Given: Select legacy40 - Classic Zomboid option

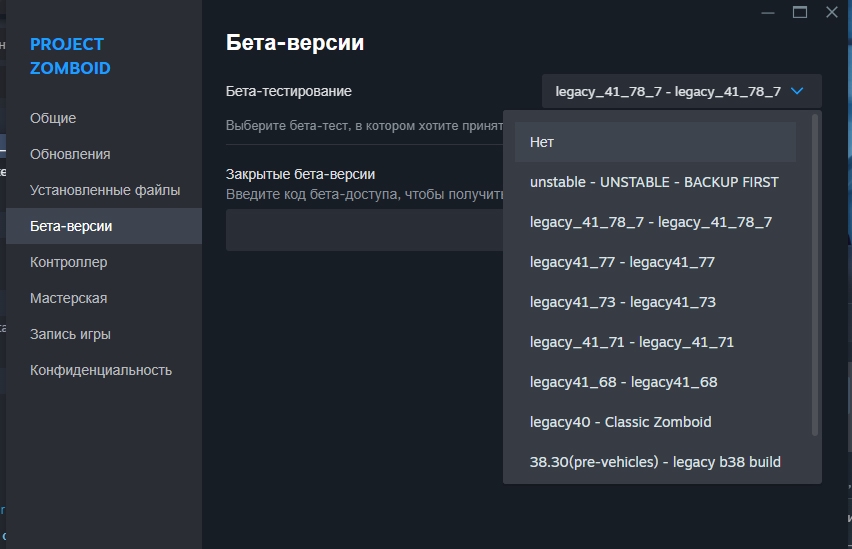Looking at the screenshot, I should [x=655, y=422].
